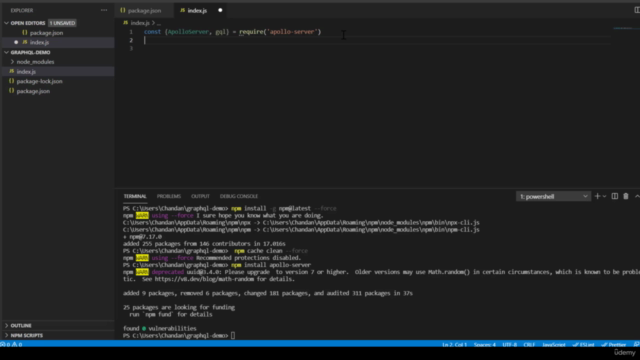The image size is (640, 360).
Task: Click EXPLORER sidebar title
Action: point(22,10)
